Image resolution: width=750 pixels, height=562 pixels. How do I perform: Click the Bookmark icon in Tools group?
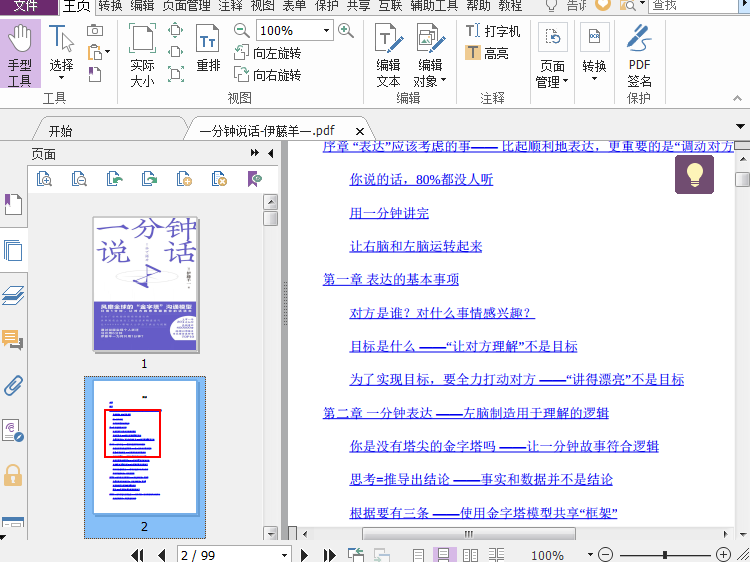click(95, 74)
